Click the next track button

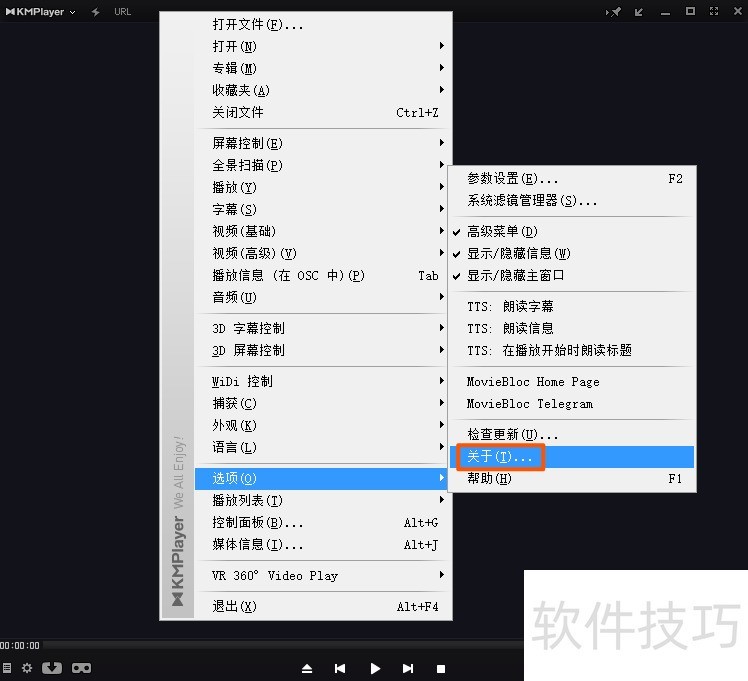point(408,669)
